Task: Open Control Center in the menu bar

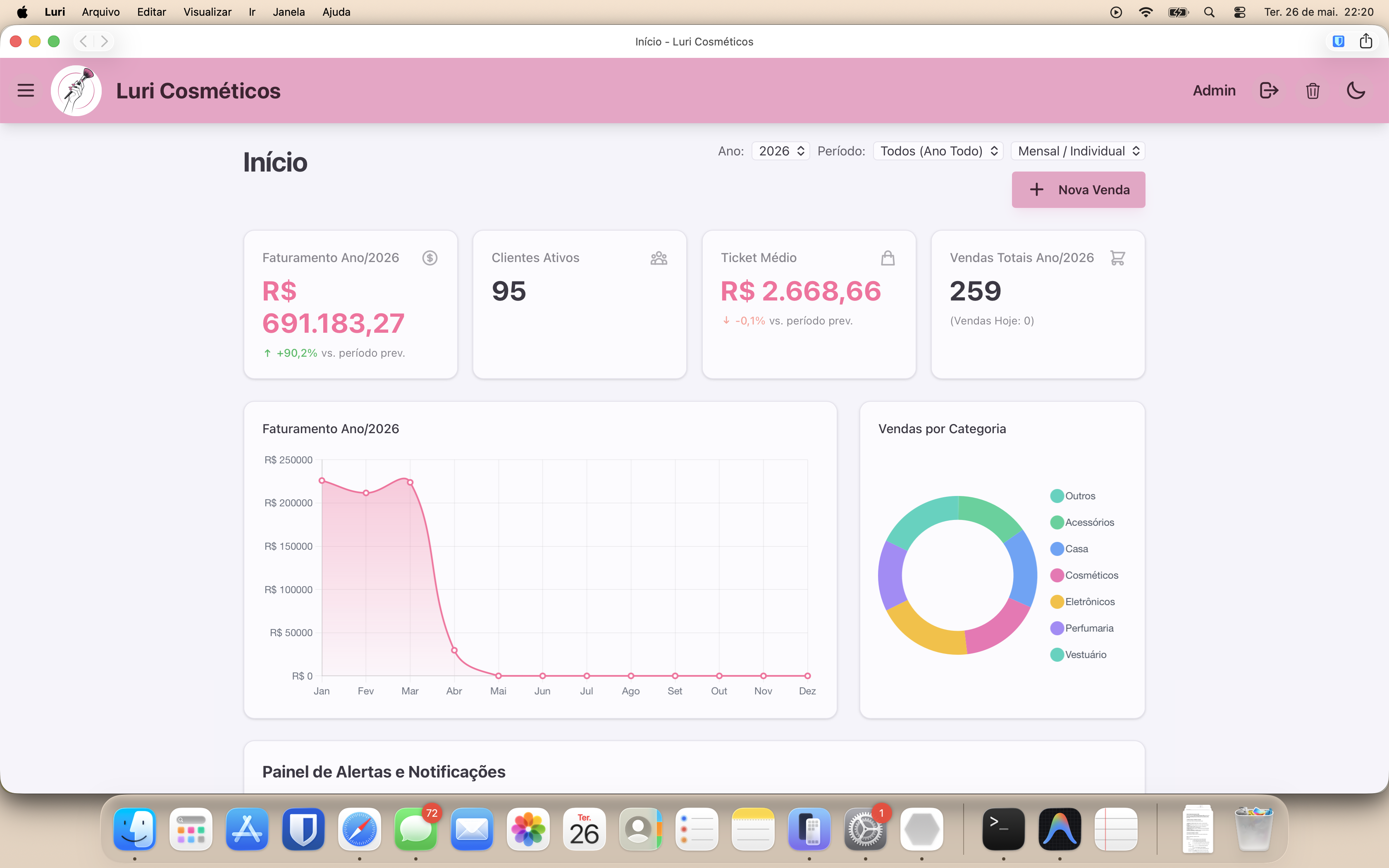Action: coord(1240,12)
